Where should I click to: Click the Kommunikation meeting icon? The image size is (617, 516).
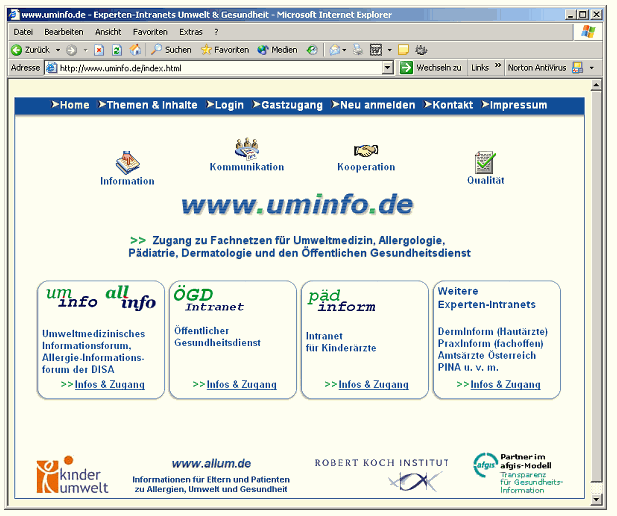pos(247,149)
